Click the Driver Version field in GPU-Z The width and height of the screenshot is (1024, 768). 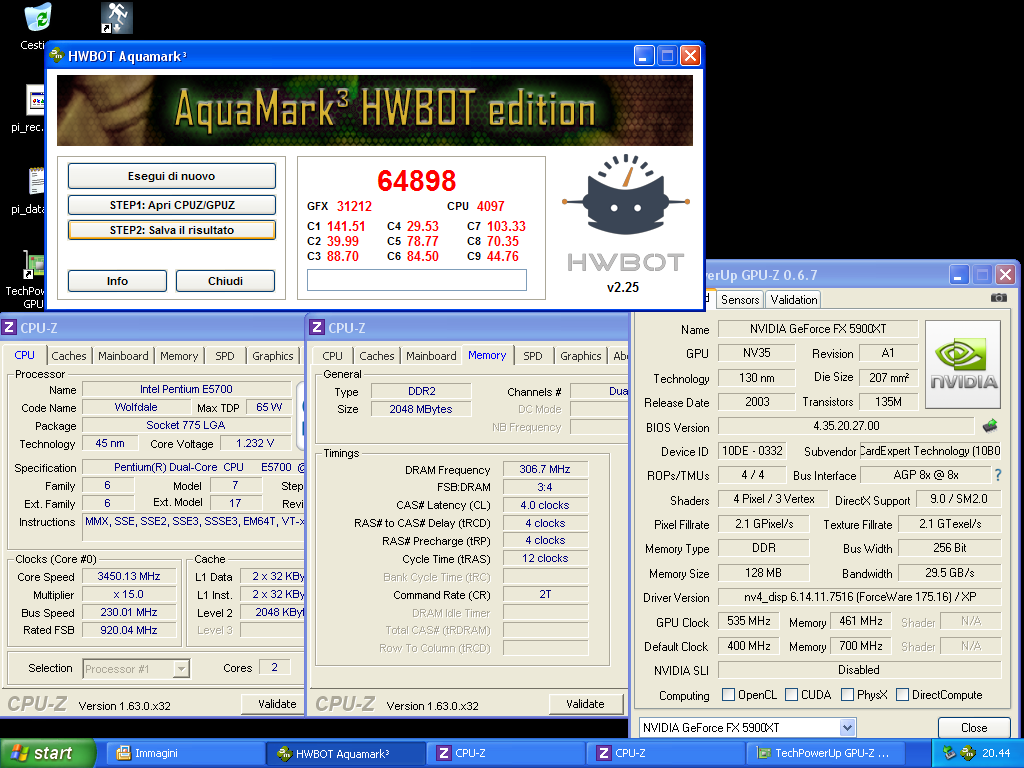(x=859, y=597)
